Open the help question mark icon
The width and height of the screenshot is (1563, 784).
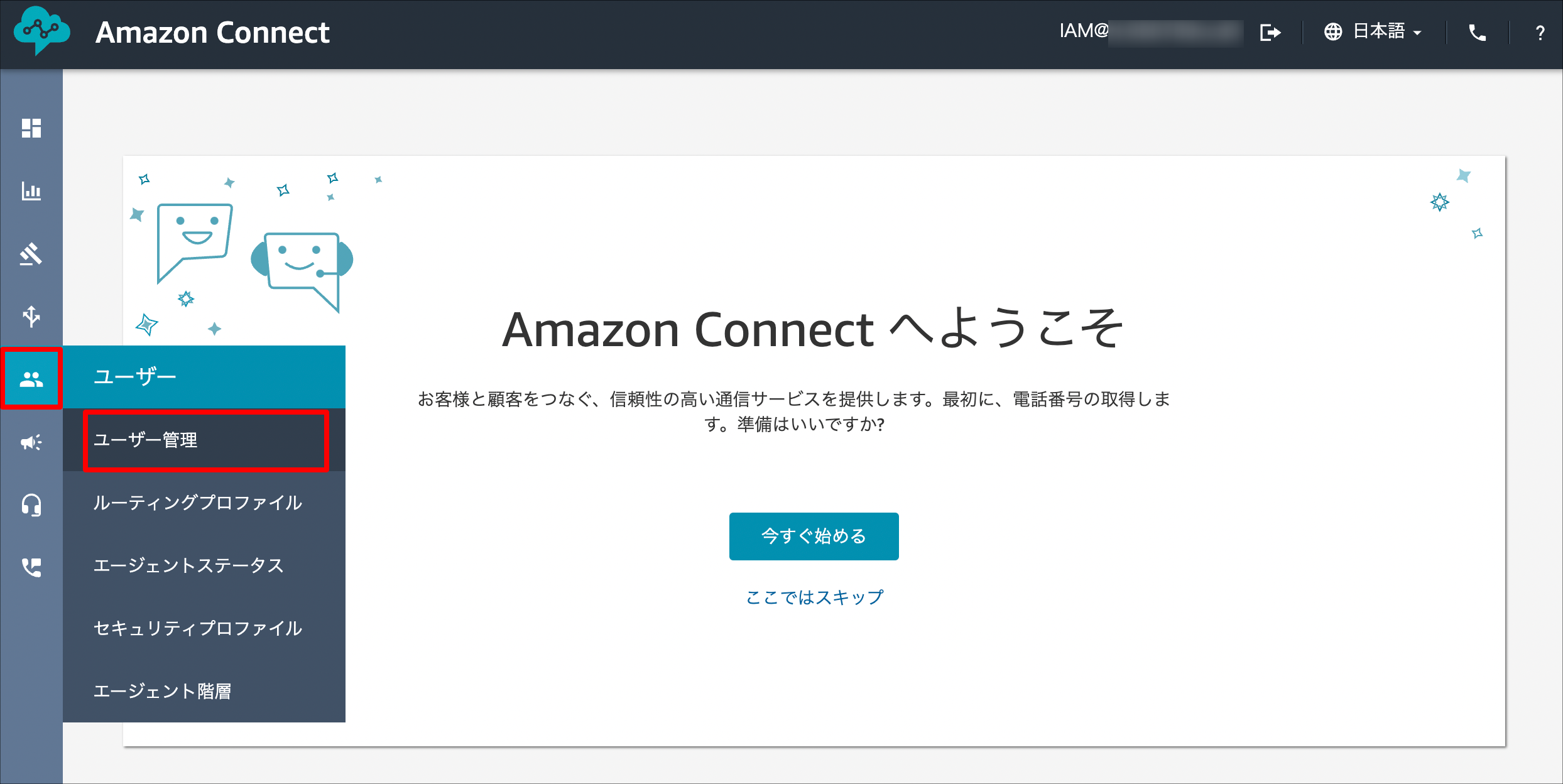point(1540,33)
